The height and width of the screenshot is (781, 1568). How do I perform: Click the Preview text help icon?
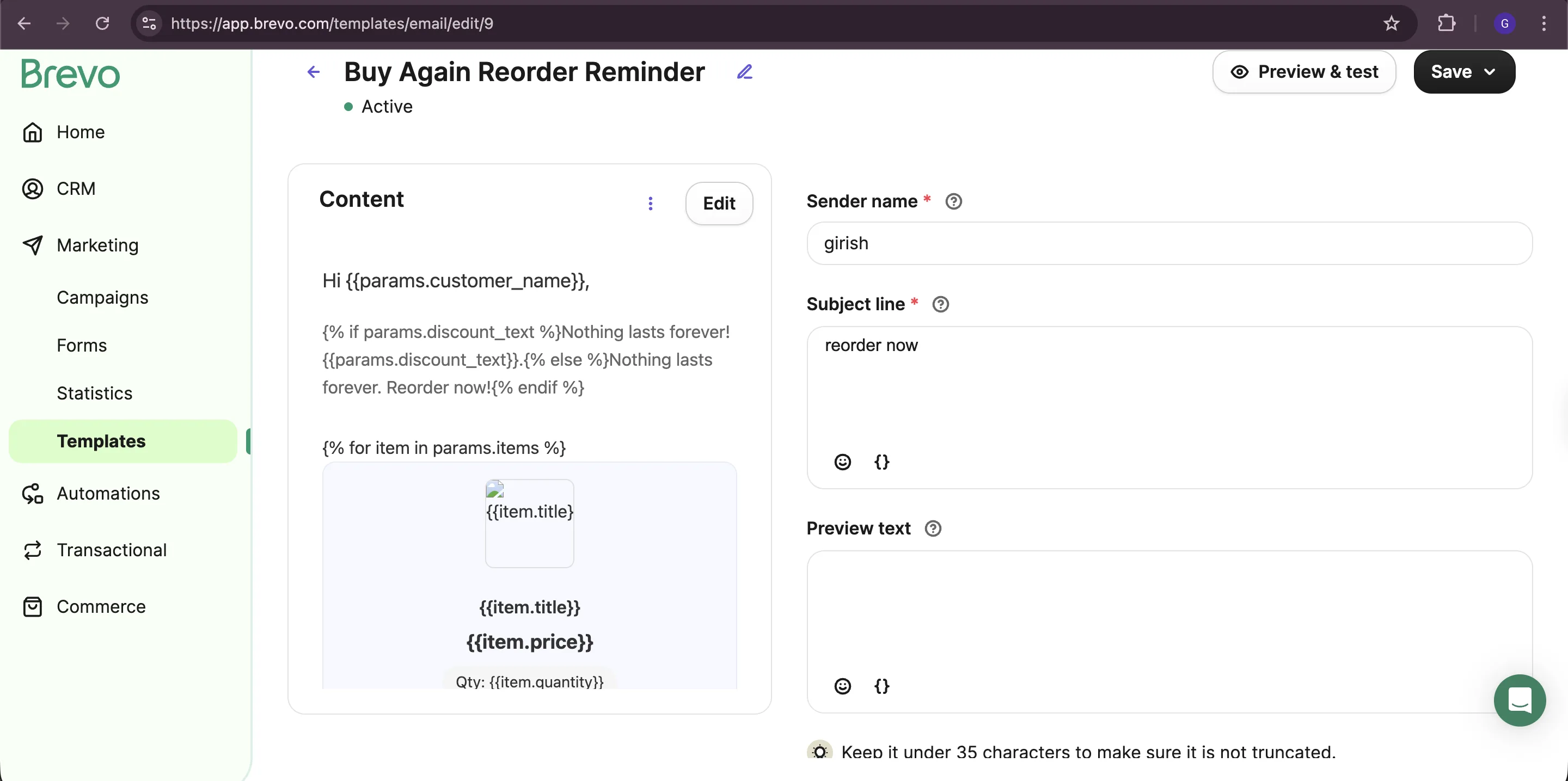pyautogui.click(x=933, y=528)
